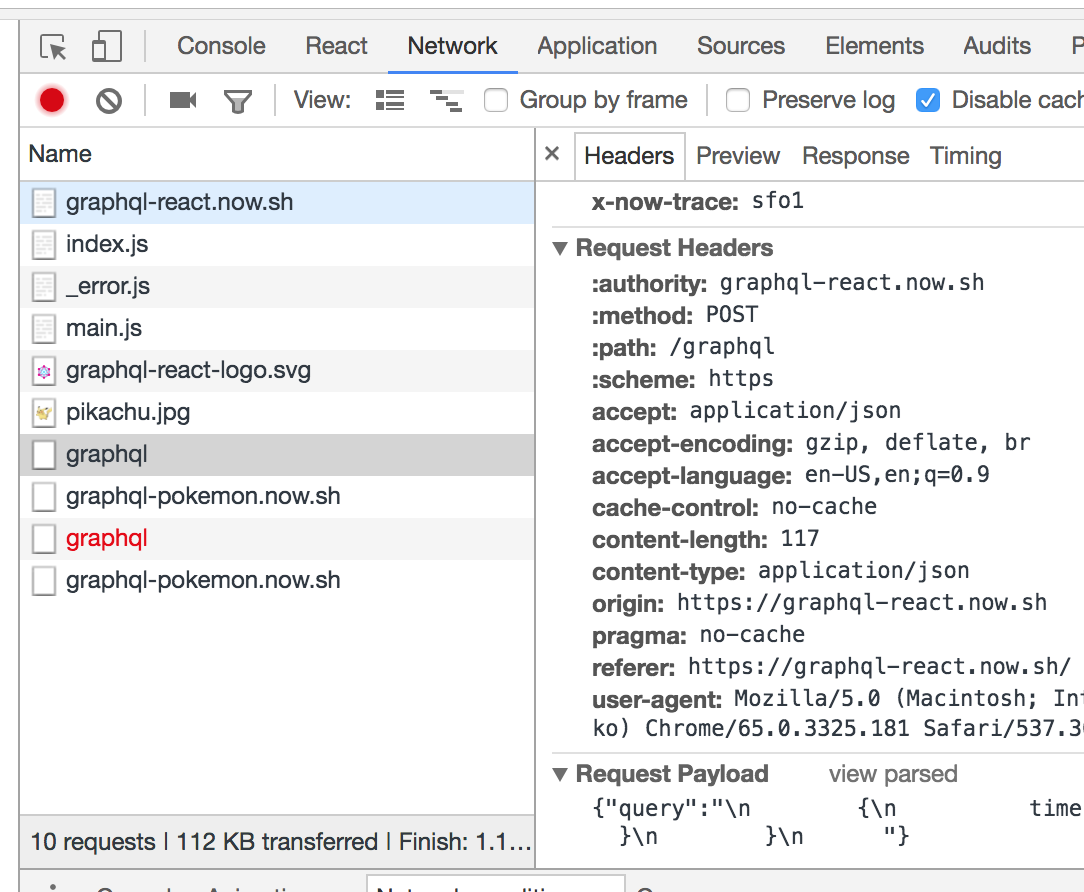Turn on Preserve log
1084x892 pixels.
pos(737,100)
